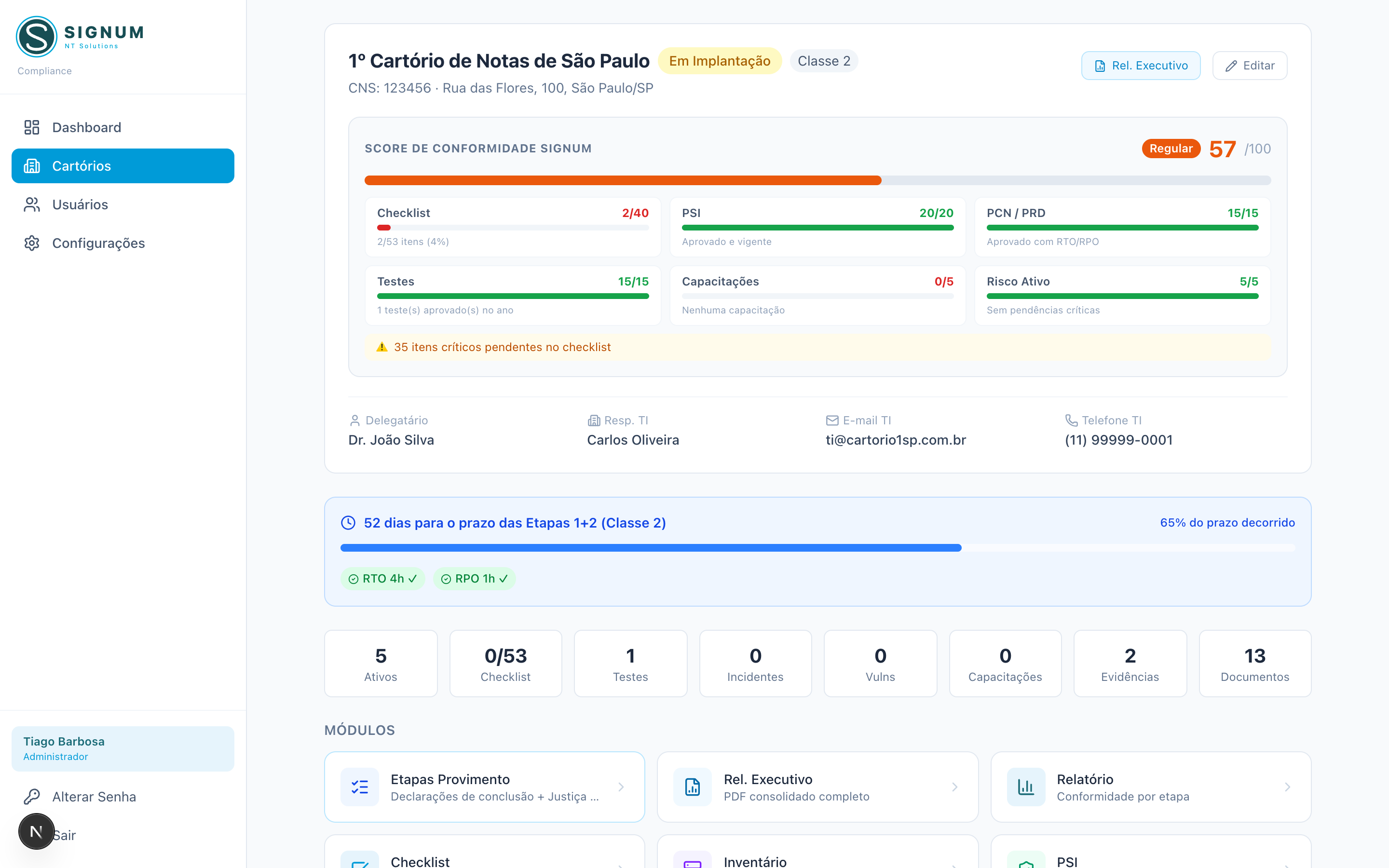The image size is (1389, 868).
Task: Click the Rel. Executivo module document icon
Action: pos(693,787)
